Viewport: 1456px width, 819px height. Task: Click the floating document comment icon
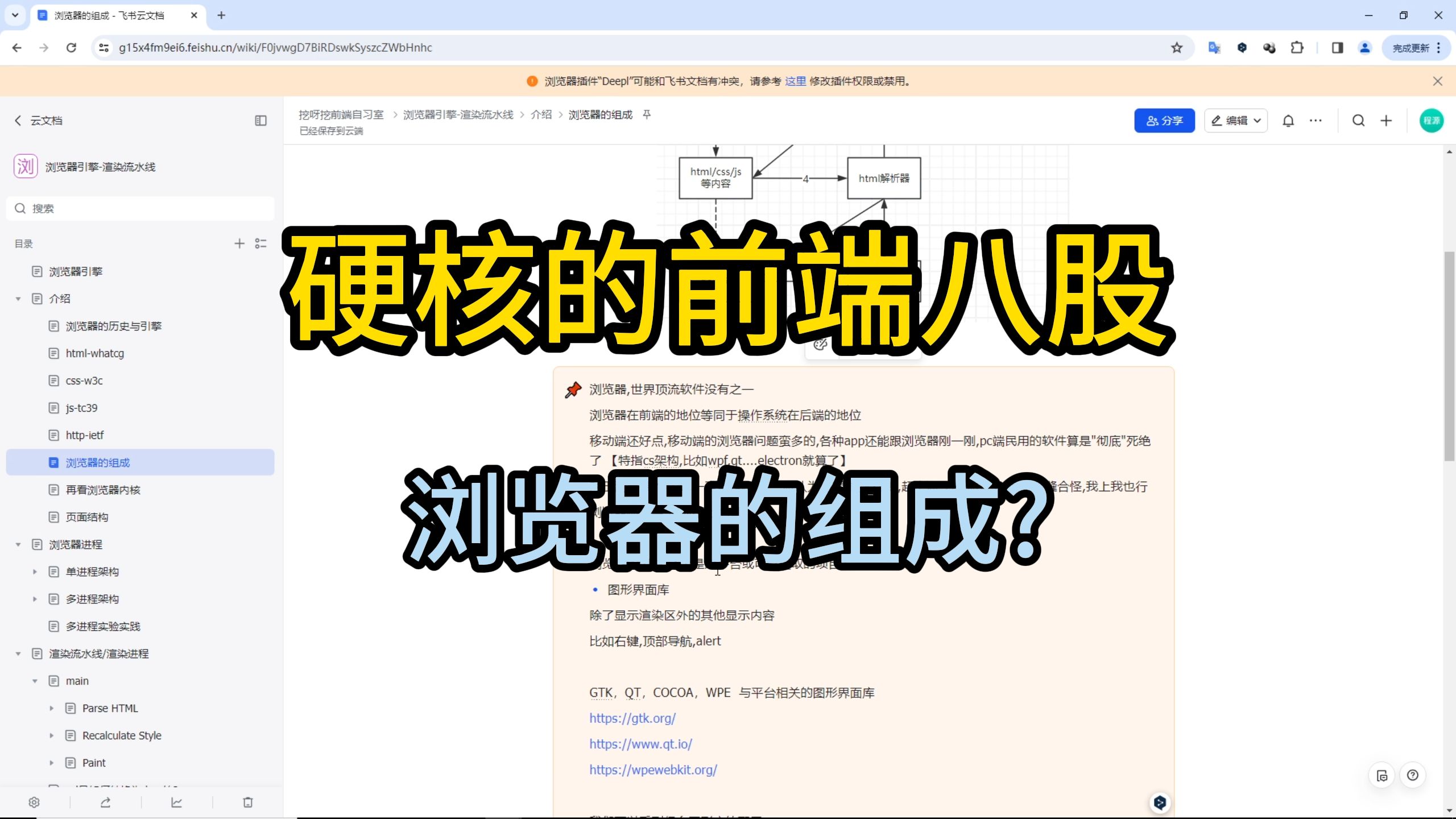pos(1382,775)
